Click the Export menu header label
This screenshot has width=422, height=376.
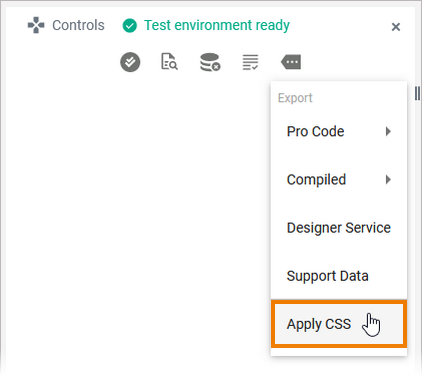tap(295, 98)
